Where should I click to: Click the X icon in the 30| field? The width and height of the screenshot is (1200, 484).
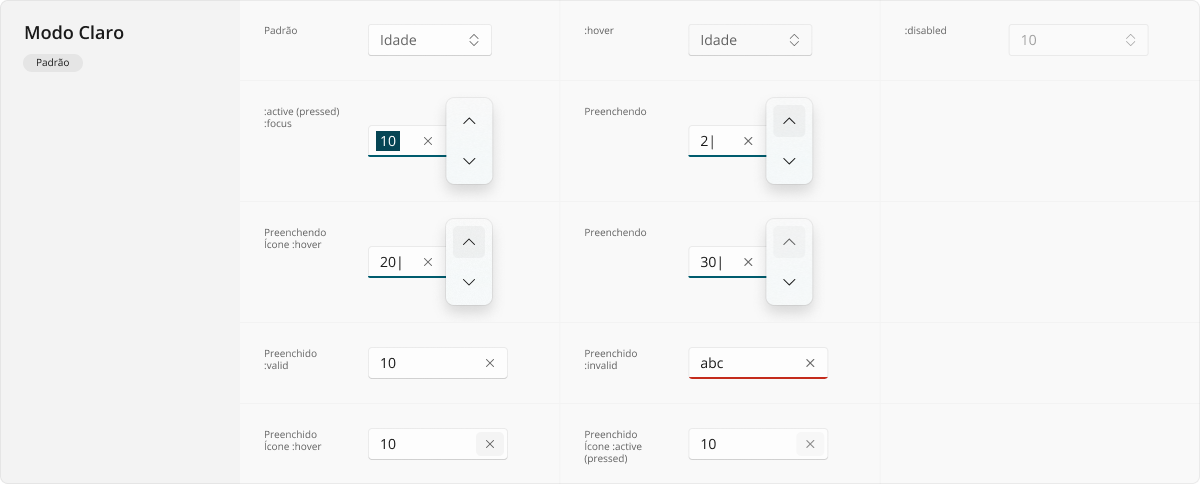[x=748, y=262]
